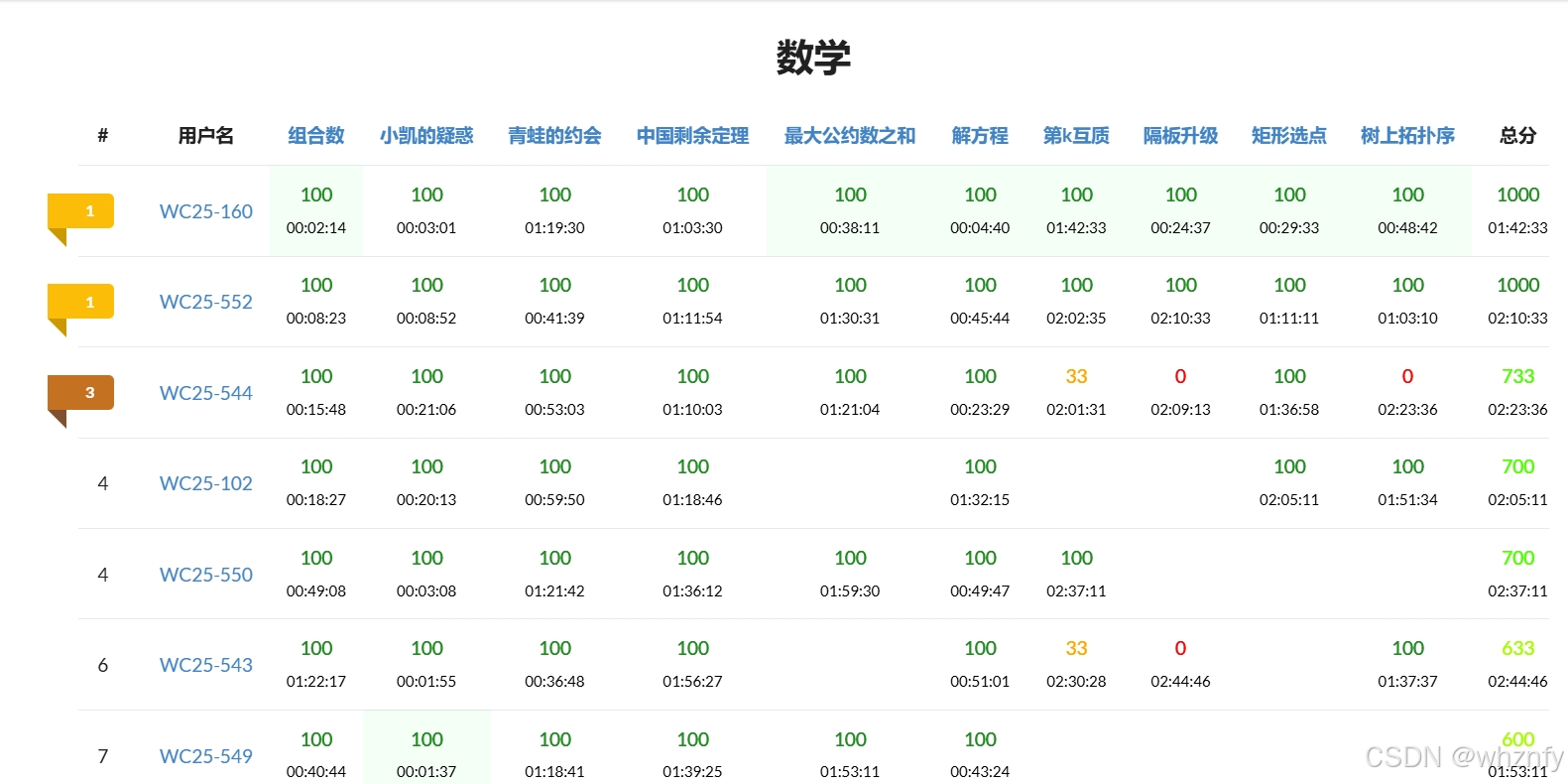Click WC25-543 red 0 score in 隔板升级
The height and width of the screenshot is (784, 1568).
[x=1180, y=648]
